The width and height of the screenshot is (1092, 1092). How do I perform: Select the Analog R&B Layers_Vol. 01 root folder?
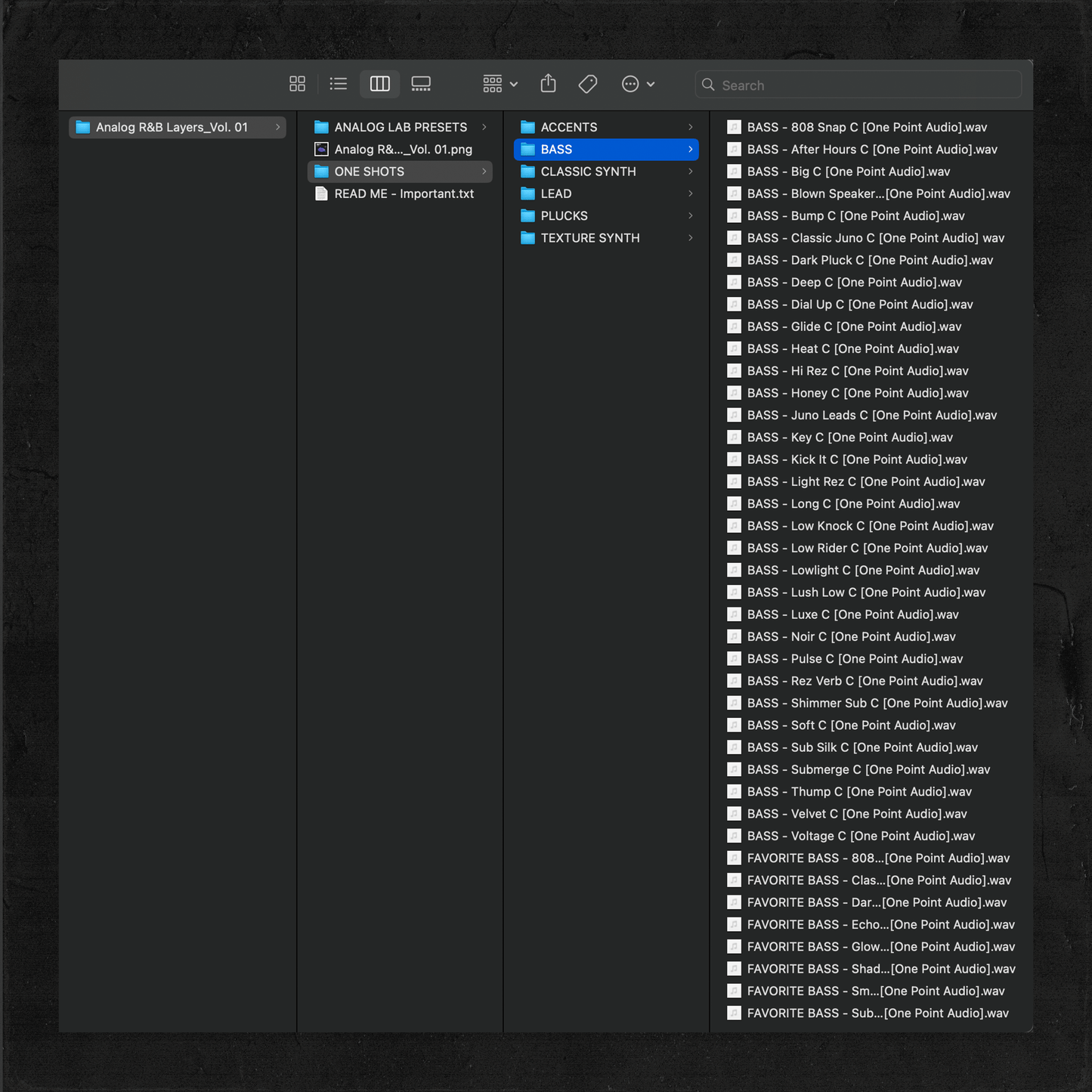click(172, 127)
